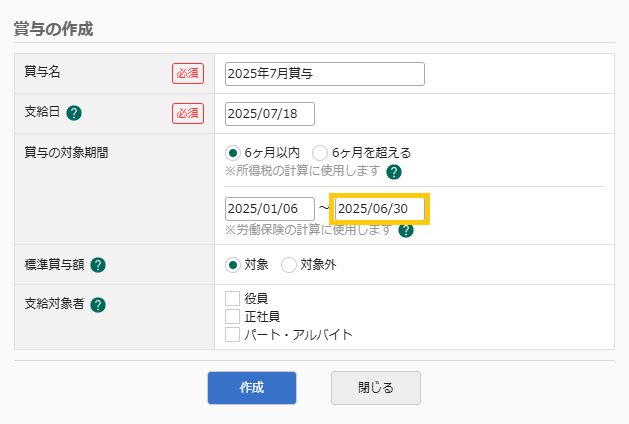The width and height of the screenshot is (629, 424).
Task: Check the 正社員 checkbox
Action: (x=233, y=316)
